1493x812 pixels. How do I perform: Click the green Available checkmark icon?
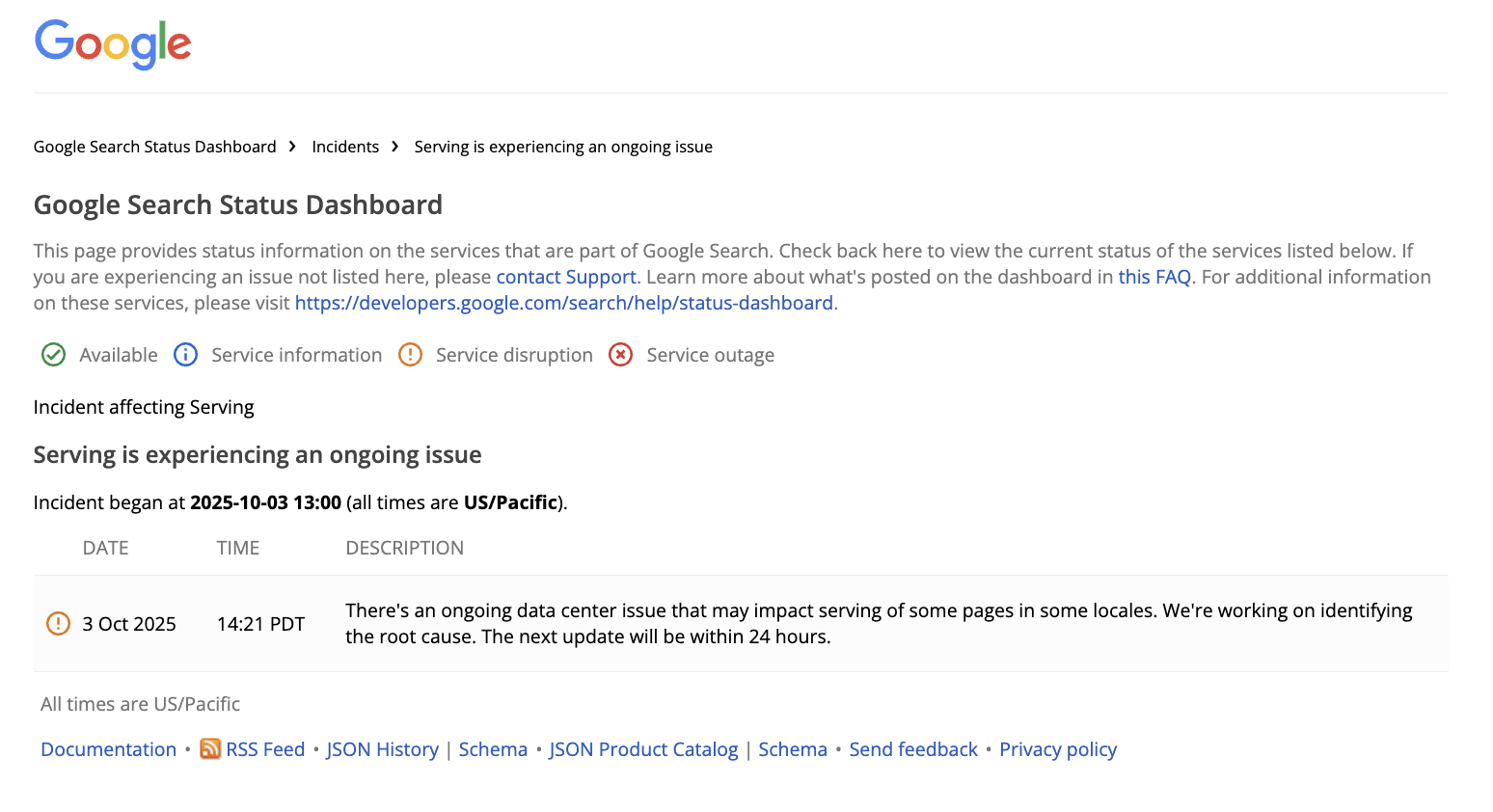[54, 355]
